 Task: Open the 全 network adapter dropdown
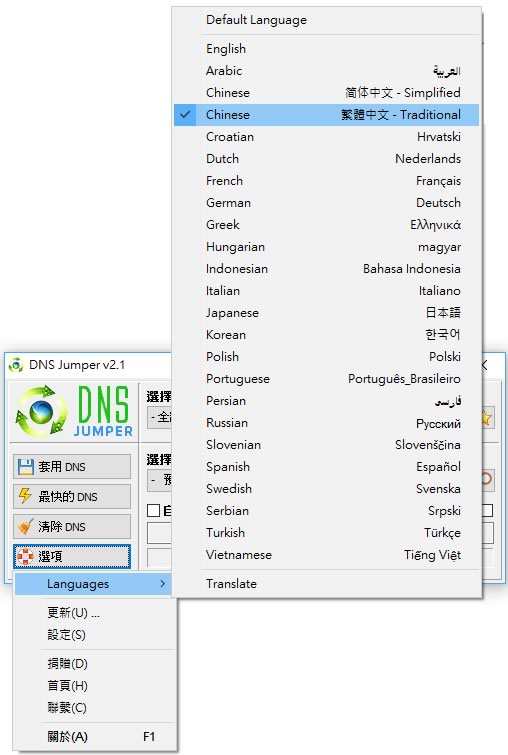click(159, 417)
